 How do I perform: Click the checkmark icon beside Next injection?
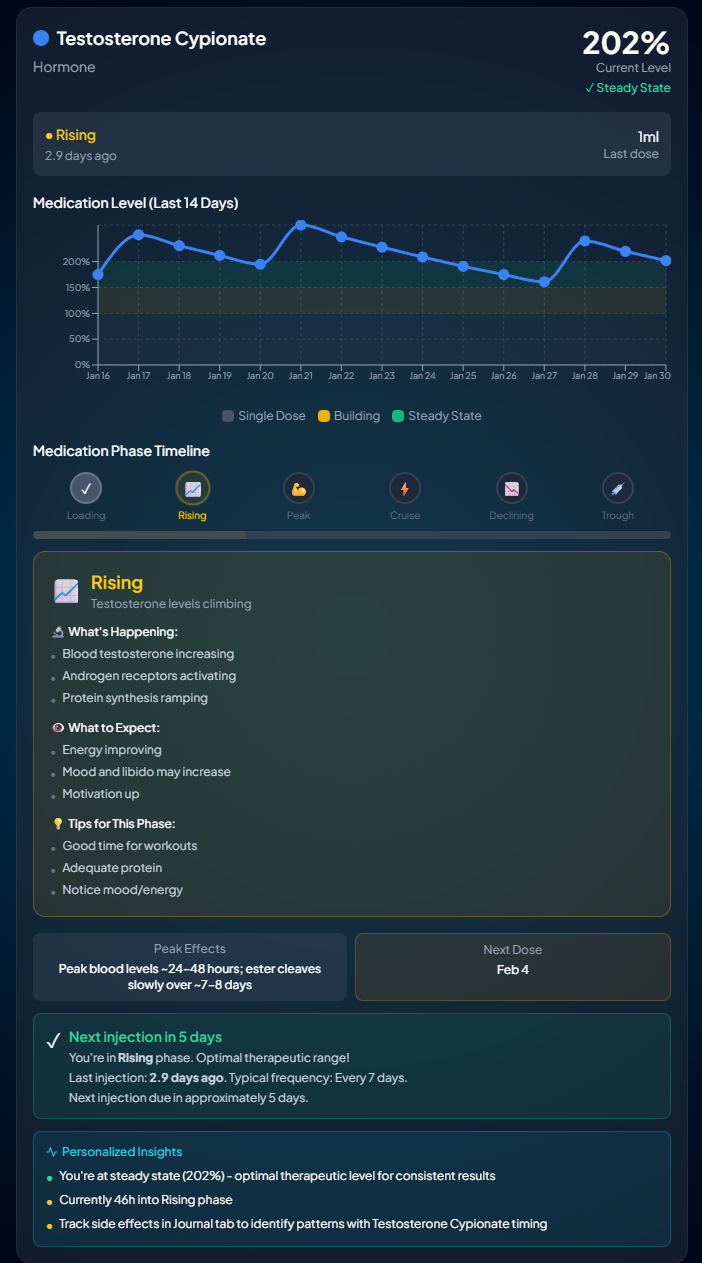53,1041
